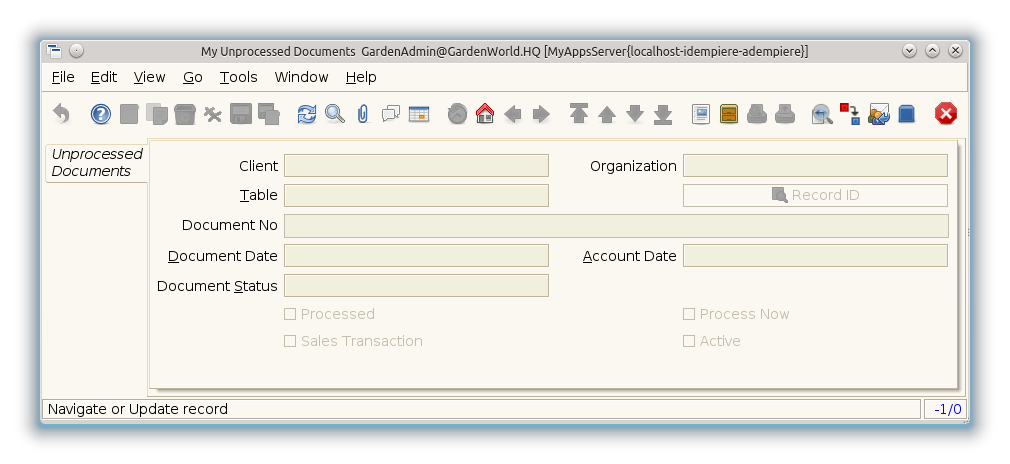Click the Active Workflows icon
Viewport: 1010px width, 464px height.
pyautogui.click(x=851, y=115)
